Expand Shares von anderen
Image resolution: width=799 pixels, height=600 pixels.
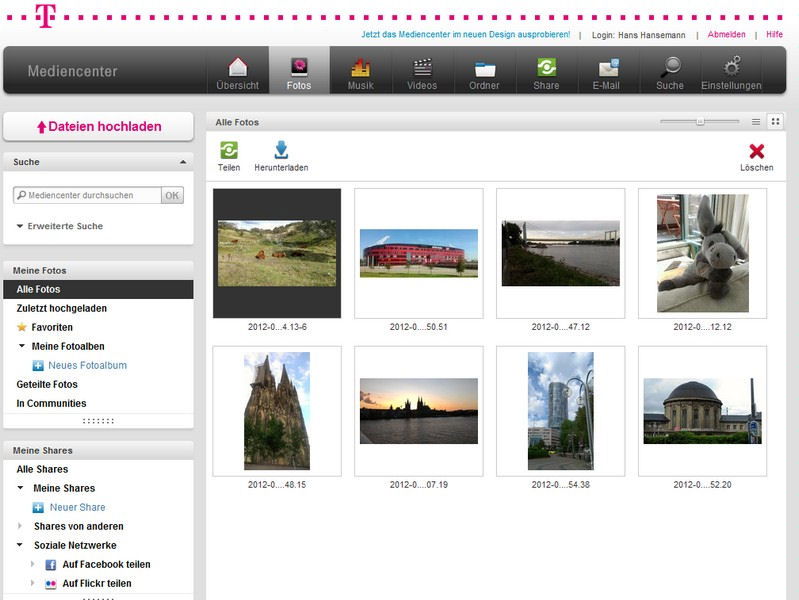20,526
